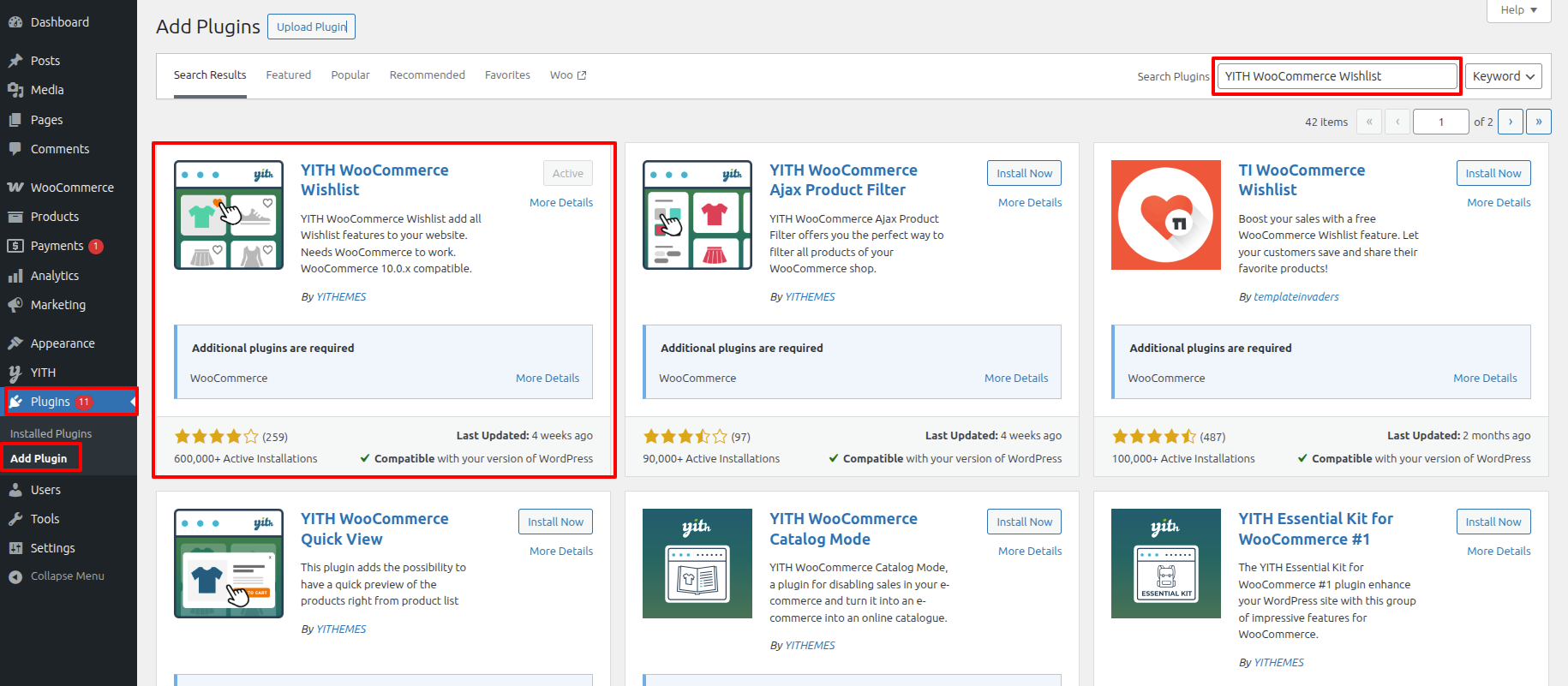Go to next page of plugin results
Viewport: 1568px width, 686px height.
coord(1511,122)
